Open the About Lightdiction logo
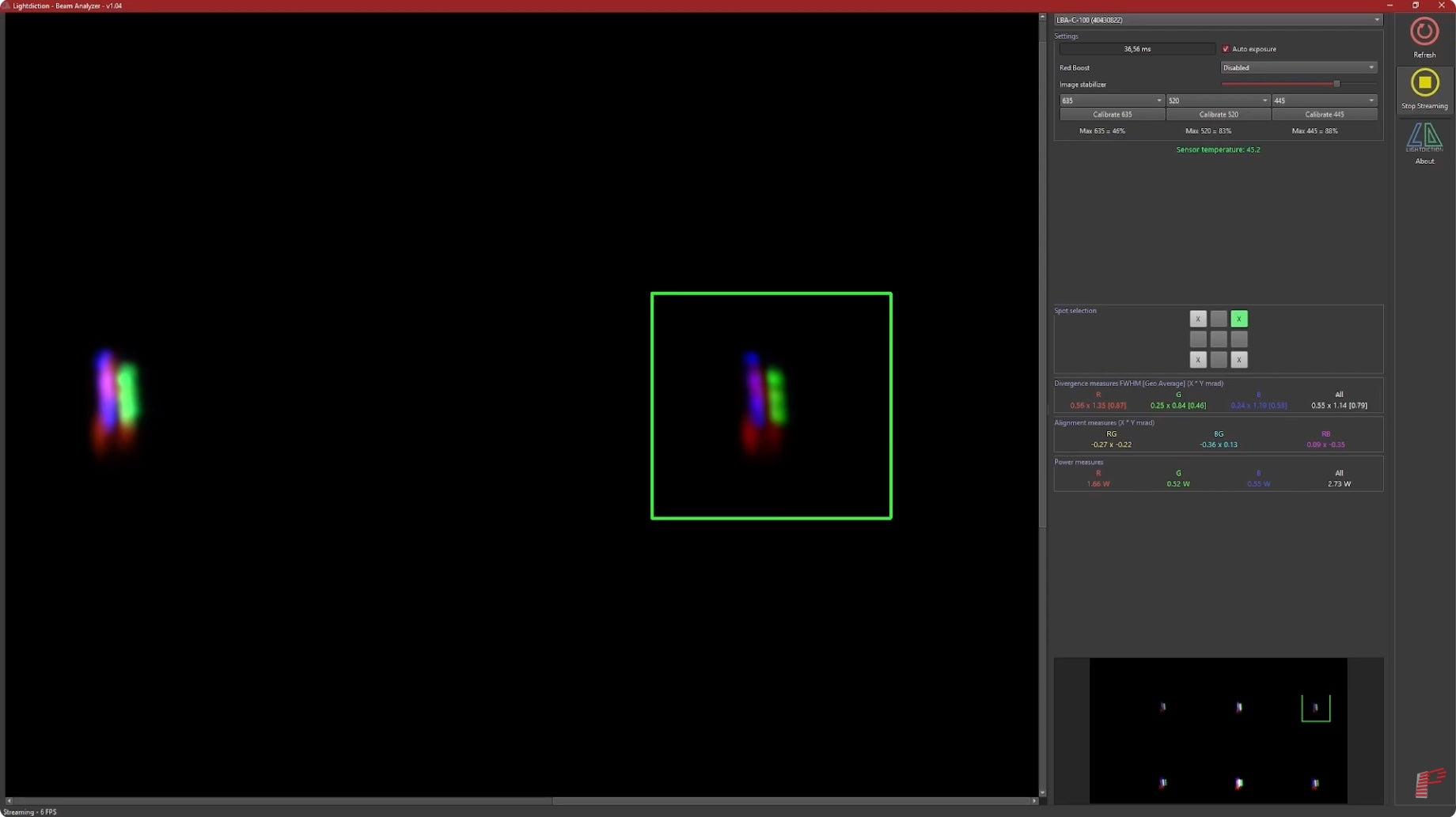1456x817 pixels. click(x=1424, y=138)
